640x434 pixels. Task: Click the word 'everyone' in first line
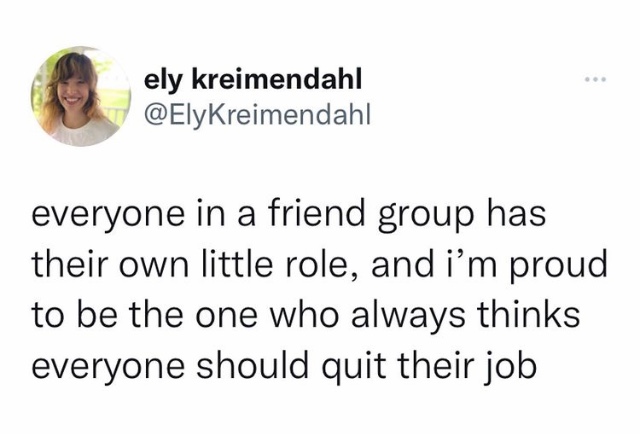tap(108, 217)
